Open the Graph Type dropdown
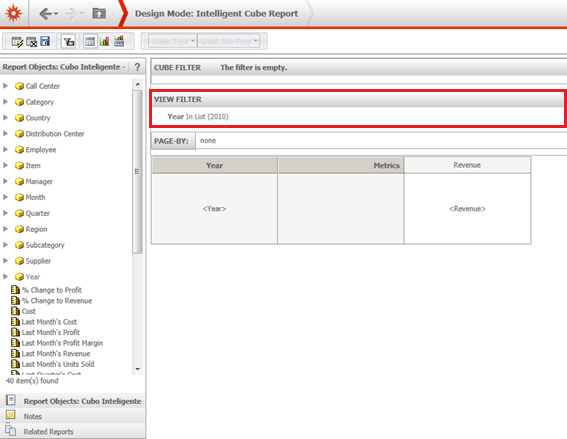 172,41
